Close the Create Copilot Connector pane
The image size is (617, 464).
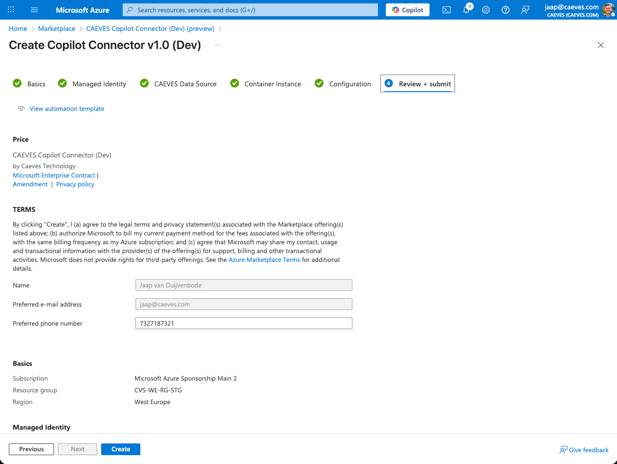tap(600, 45)
